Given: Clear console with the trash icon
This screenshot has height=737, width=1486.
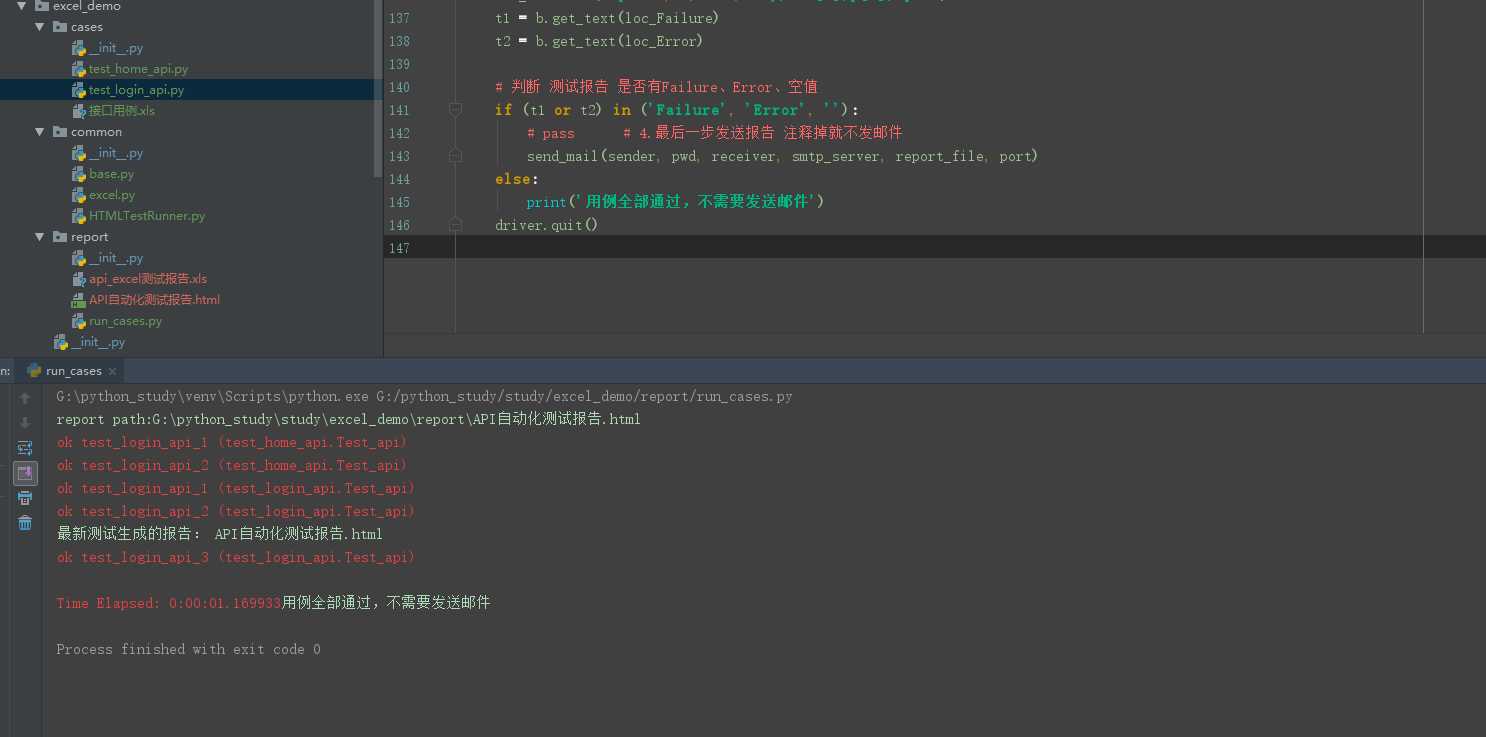Looking at the screenshot, I should (x=25, y=523).
